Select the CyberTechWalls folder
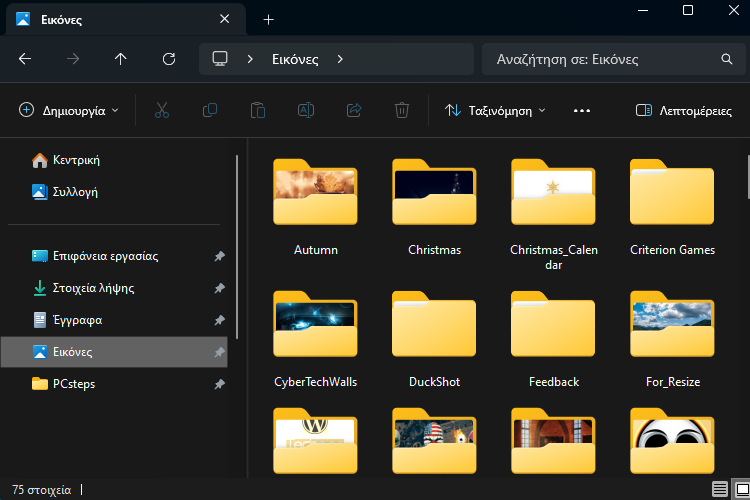This screenshot has height=500, width=750. pyautogui.click(x=315, y=339)
